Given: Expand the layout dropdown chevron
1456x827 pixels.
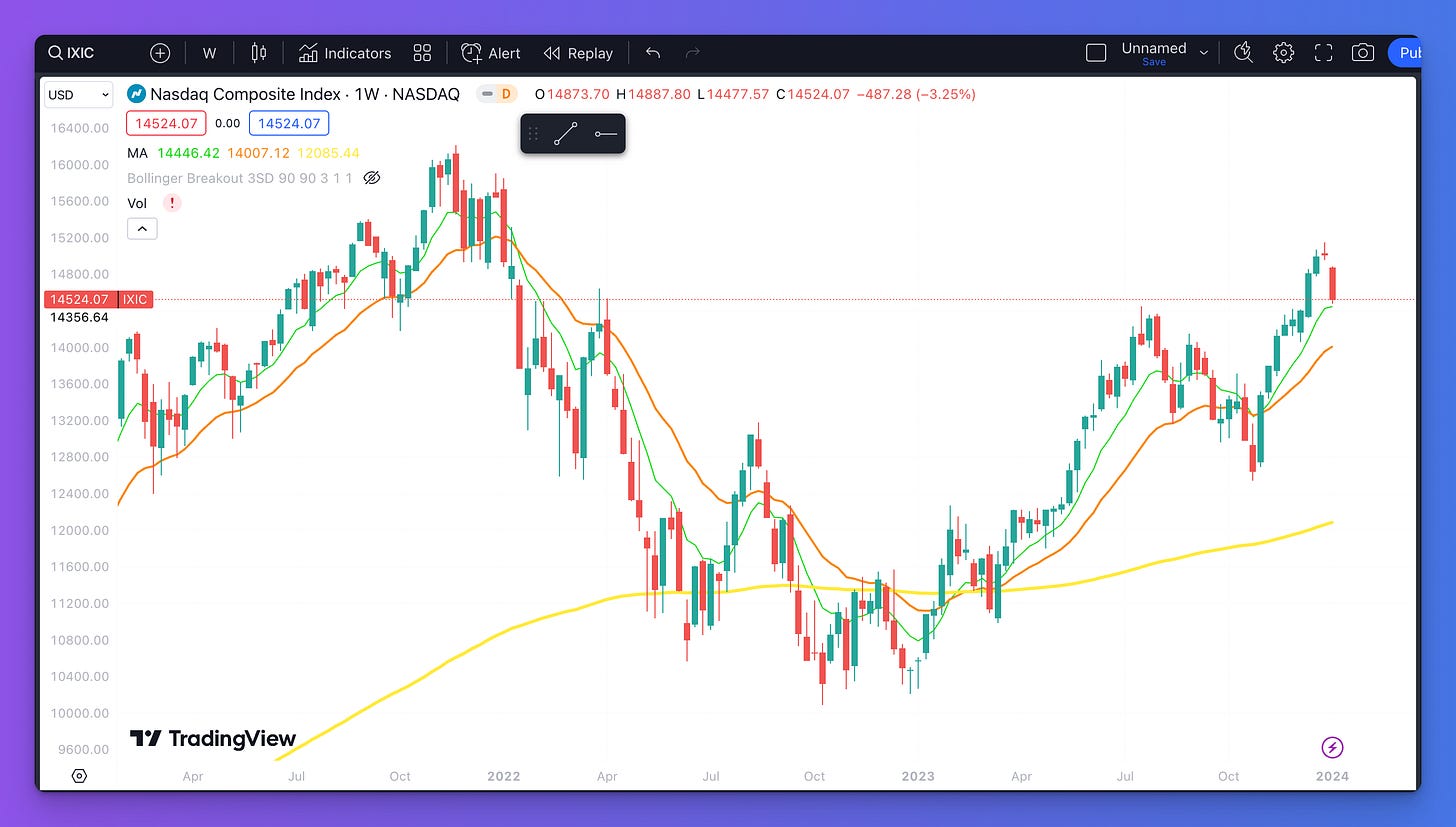Looking at the screenshot, I should 1204,53.
